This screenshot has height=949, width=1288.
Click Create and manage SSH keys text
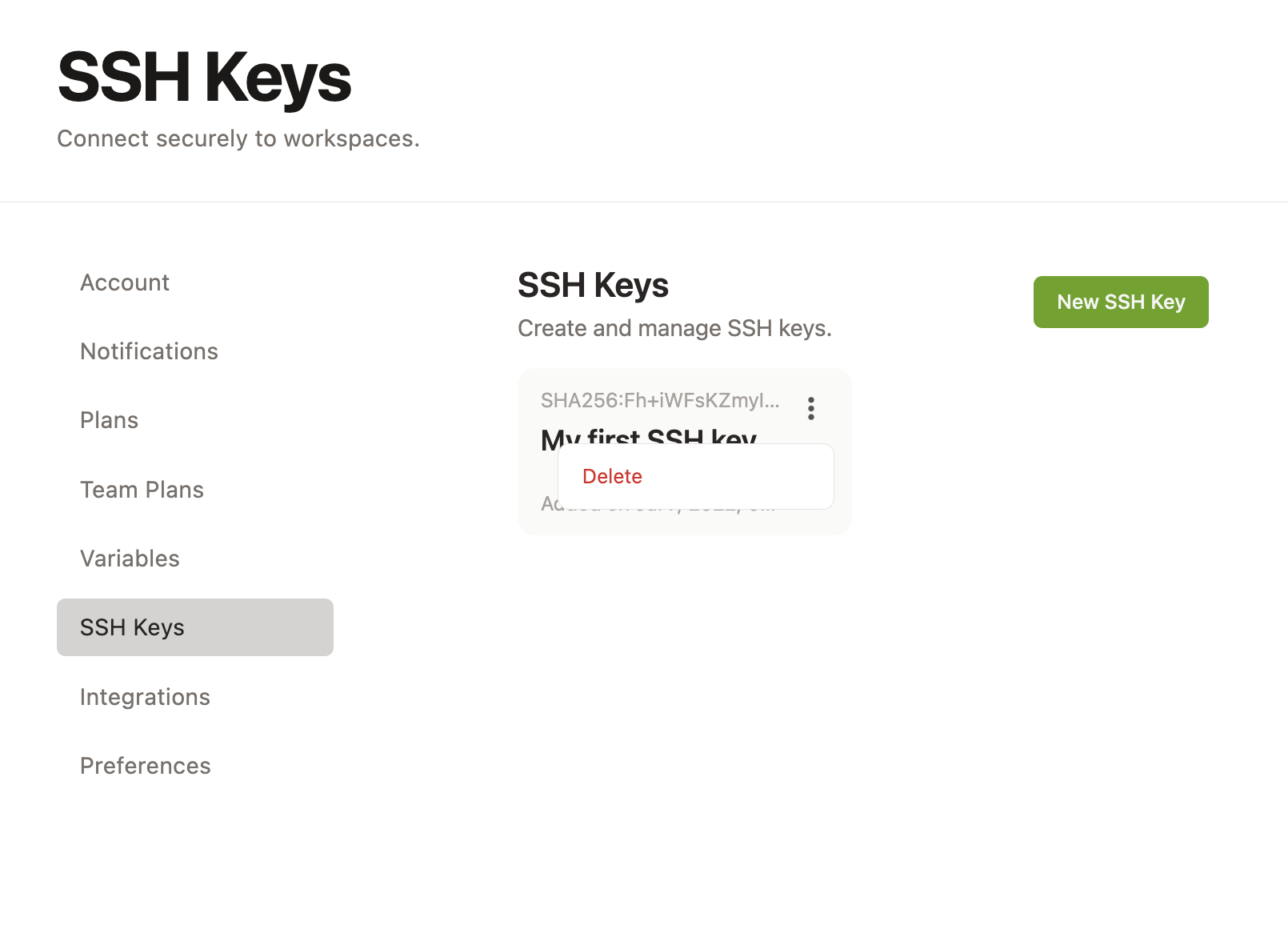click(674, 328)
